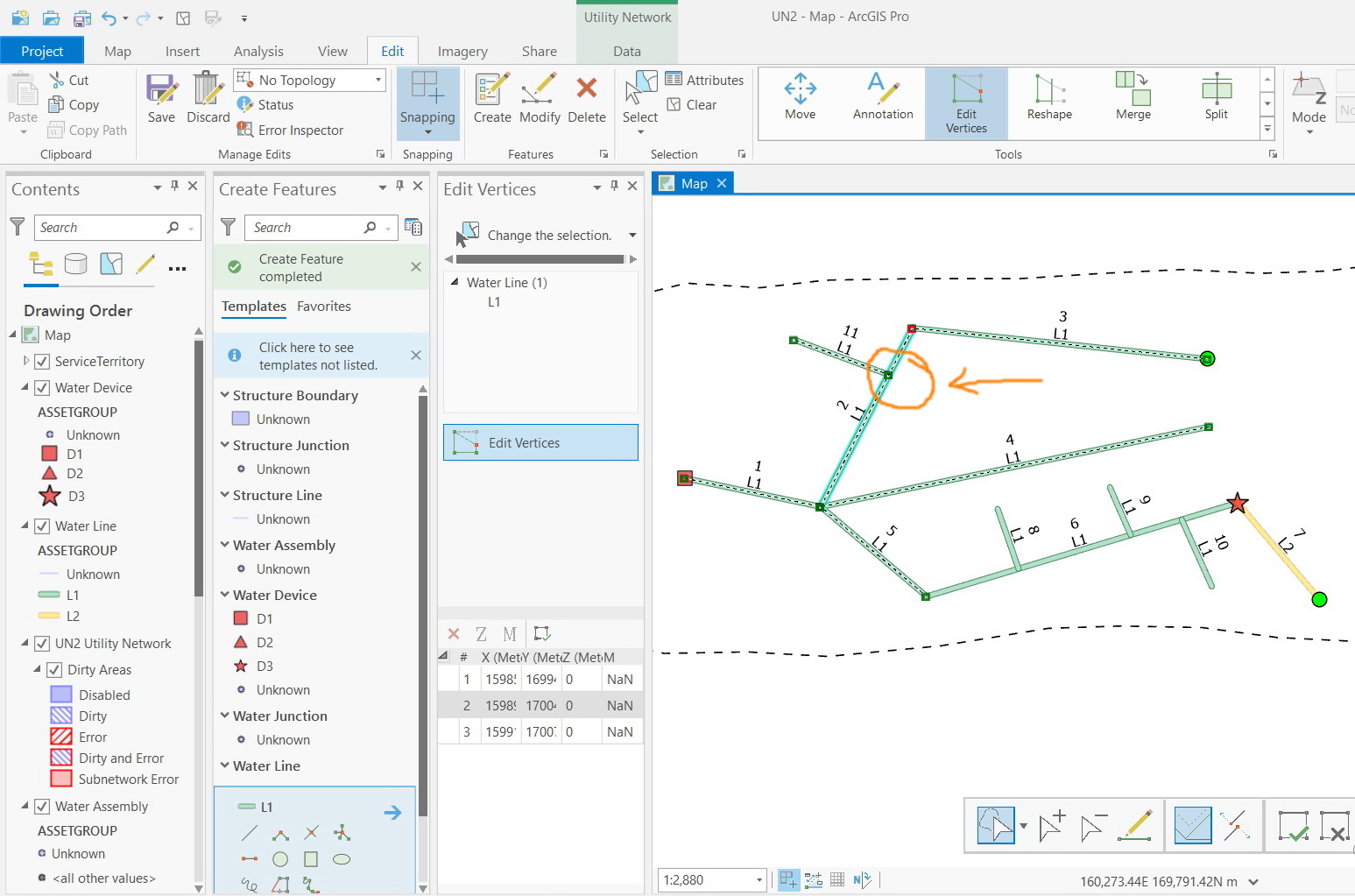Open the Imagery ribbon tab
The image size is (1355, 896).
tap(462, 51)
